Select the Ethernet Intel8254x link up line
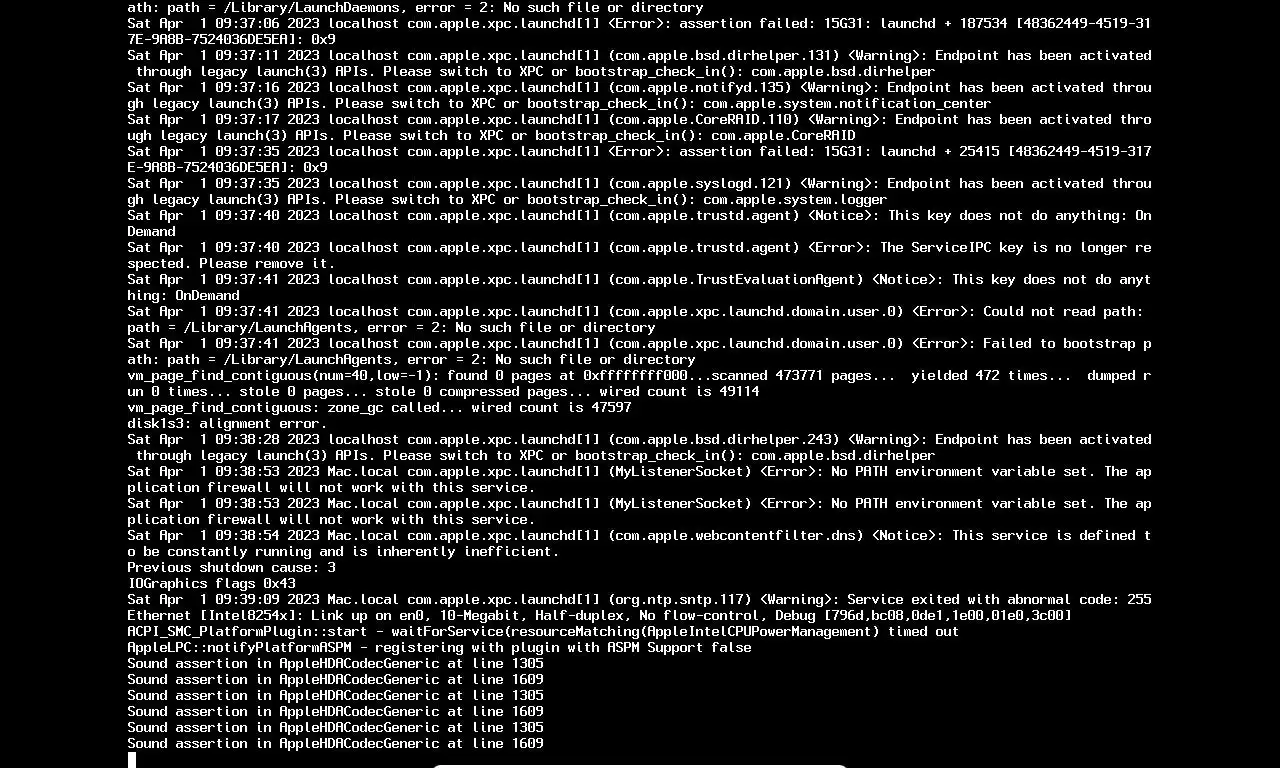 click(x=599, y=616)
